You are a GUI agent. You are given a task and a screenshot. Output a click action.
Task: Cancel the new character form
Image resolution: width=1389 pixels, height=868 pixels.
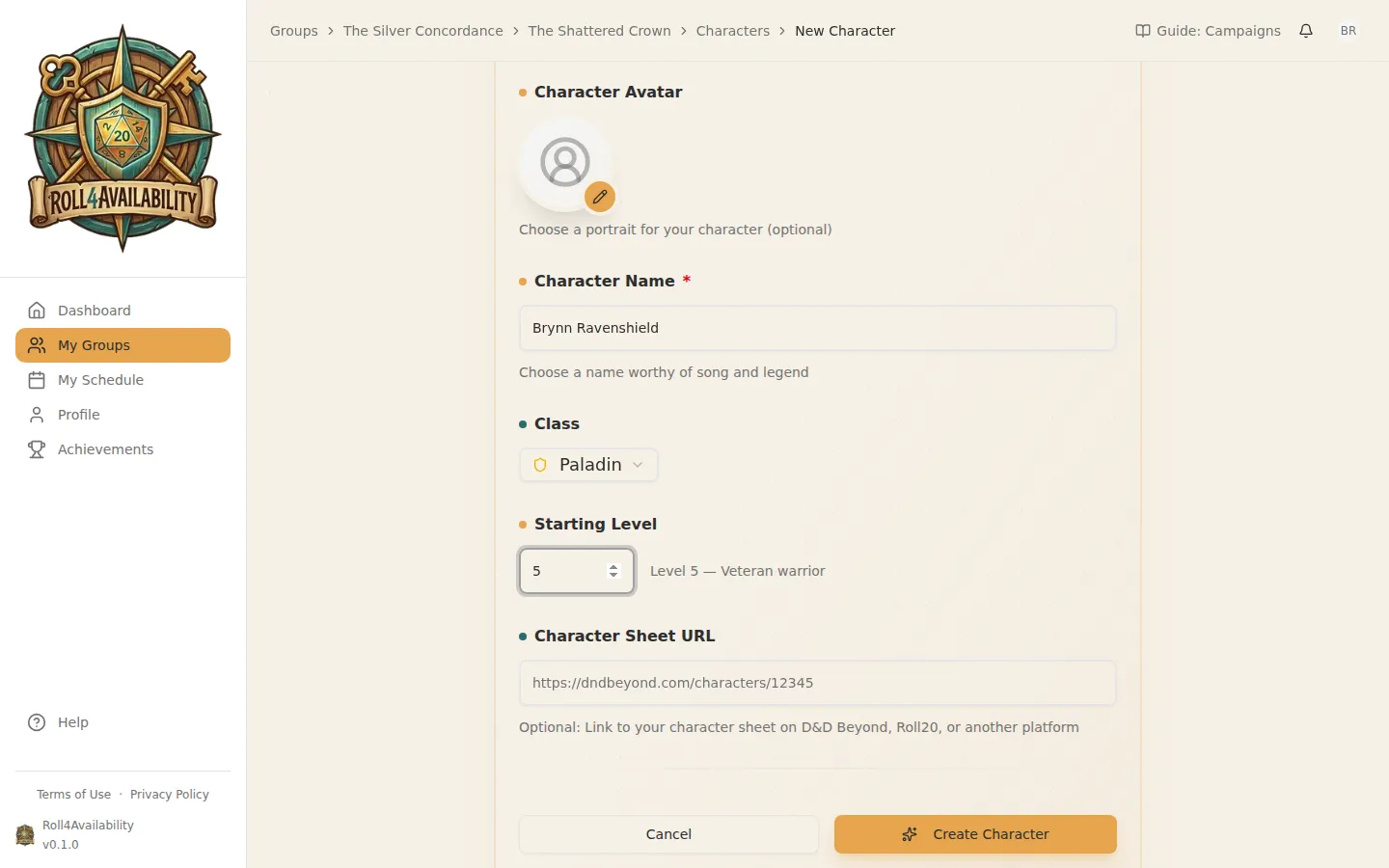click(668, 834)
